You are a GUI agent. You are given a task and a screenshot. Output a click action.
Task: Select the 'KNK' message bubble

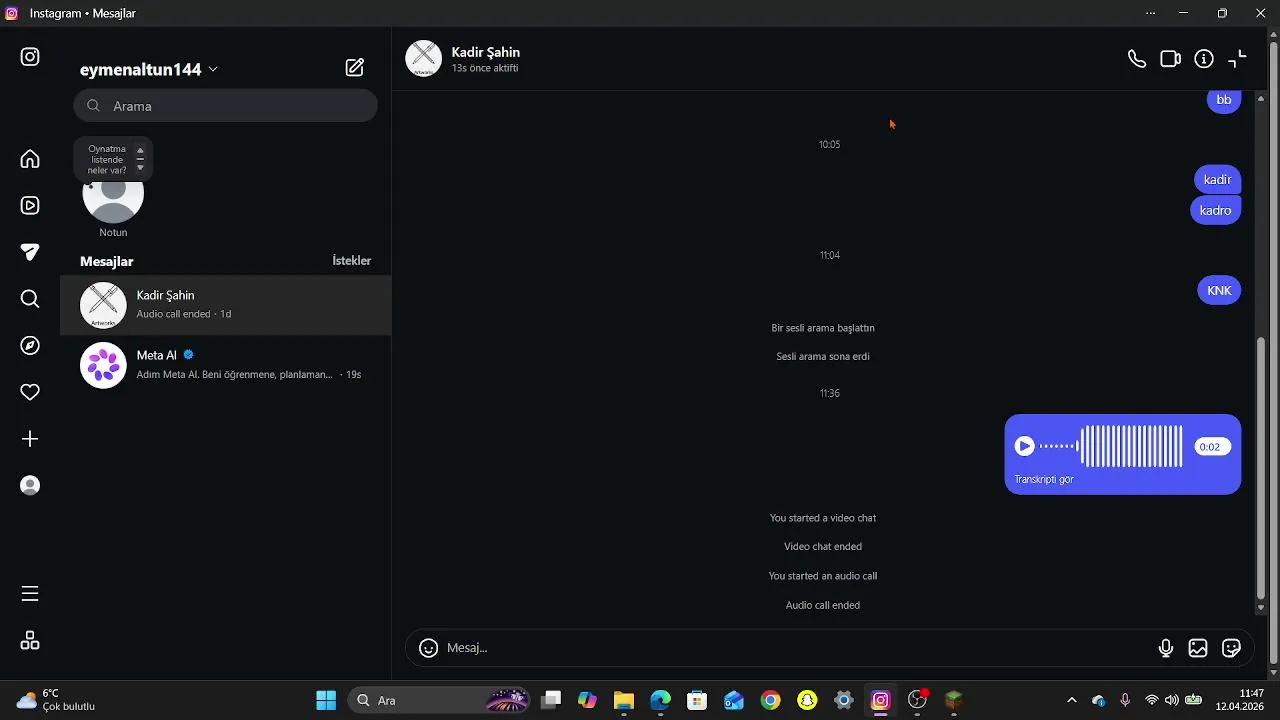1219,290
